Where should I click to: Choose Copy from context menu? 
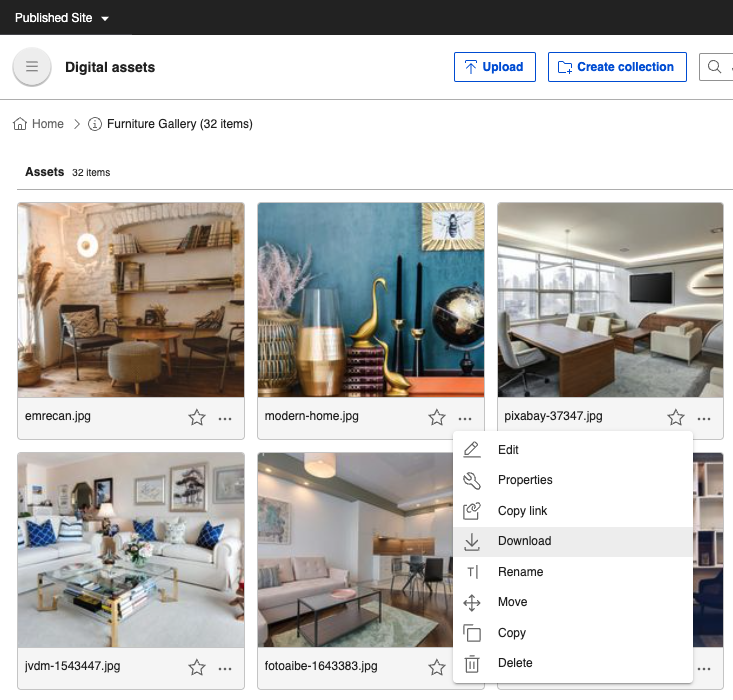coord(573,633)
